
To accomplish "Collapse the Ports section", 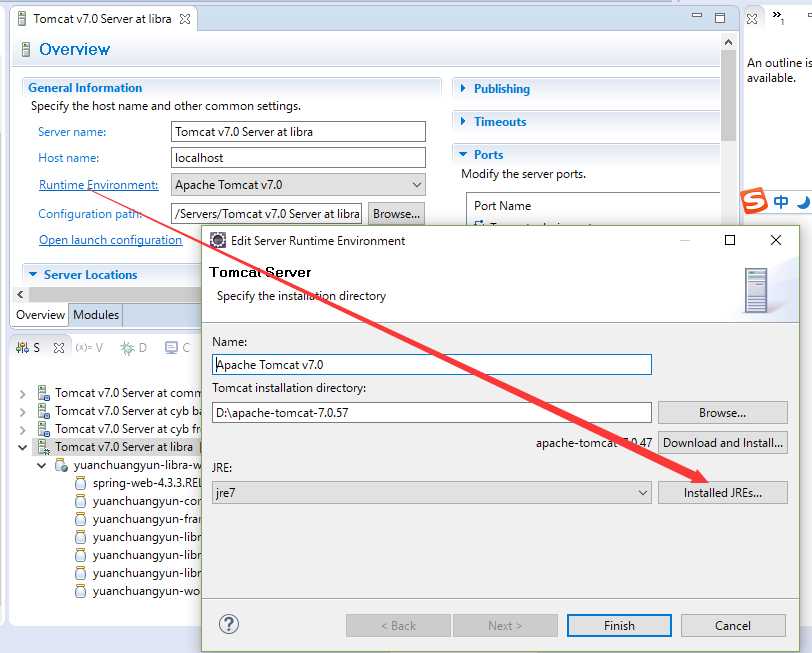I will 463,154.
